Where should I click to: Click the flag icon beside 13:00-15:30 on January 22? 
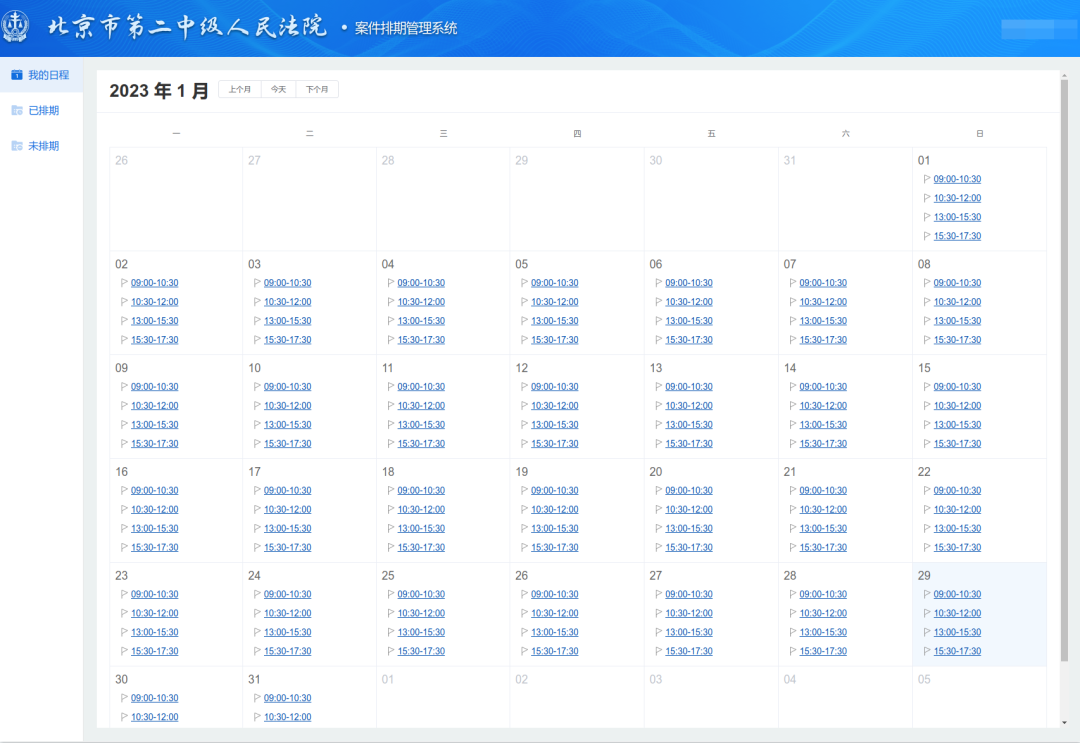coord(927,528)
